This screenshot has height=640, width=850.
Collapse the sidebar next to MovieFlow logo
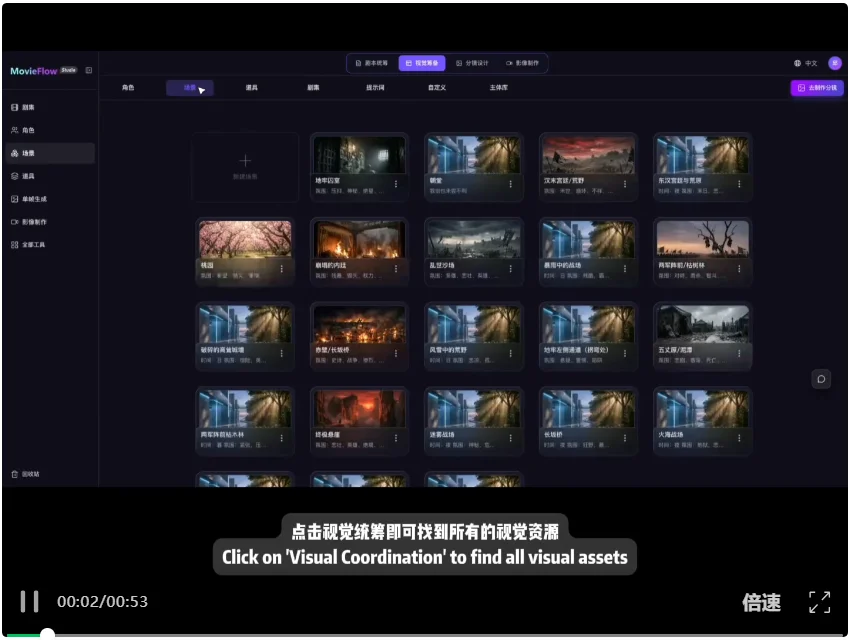pos(89,70)
